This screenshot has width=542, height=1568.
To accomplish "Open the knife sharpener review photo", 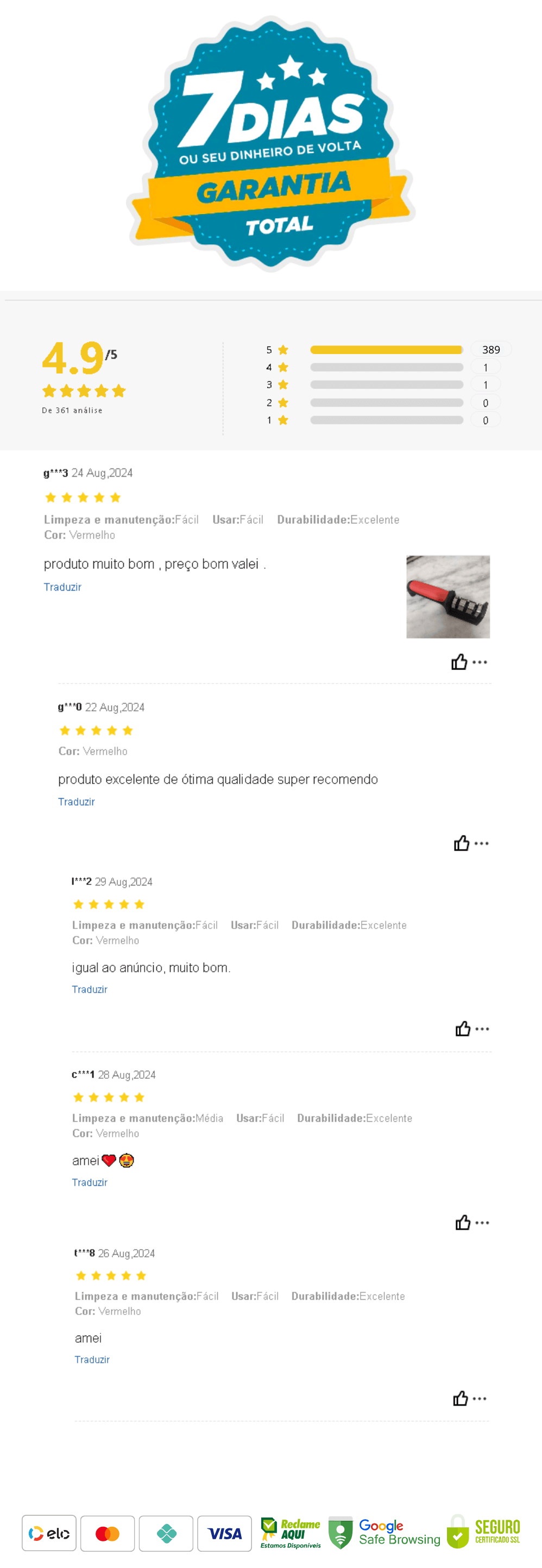I will pyautogui.click(x=448, y=597).
